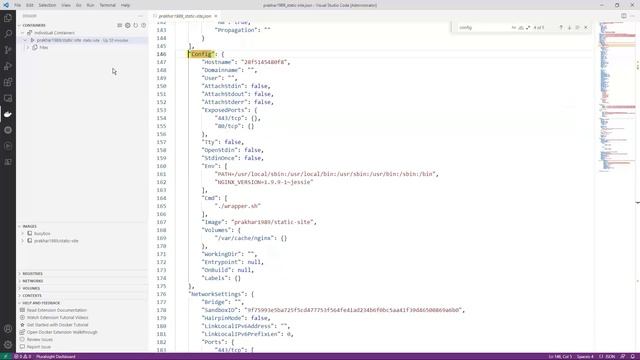640x360 pixels.
Task: Click the remote indicator in status bar
Action: (5, 356)
